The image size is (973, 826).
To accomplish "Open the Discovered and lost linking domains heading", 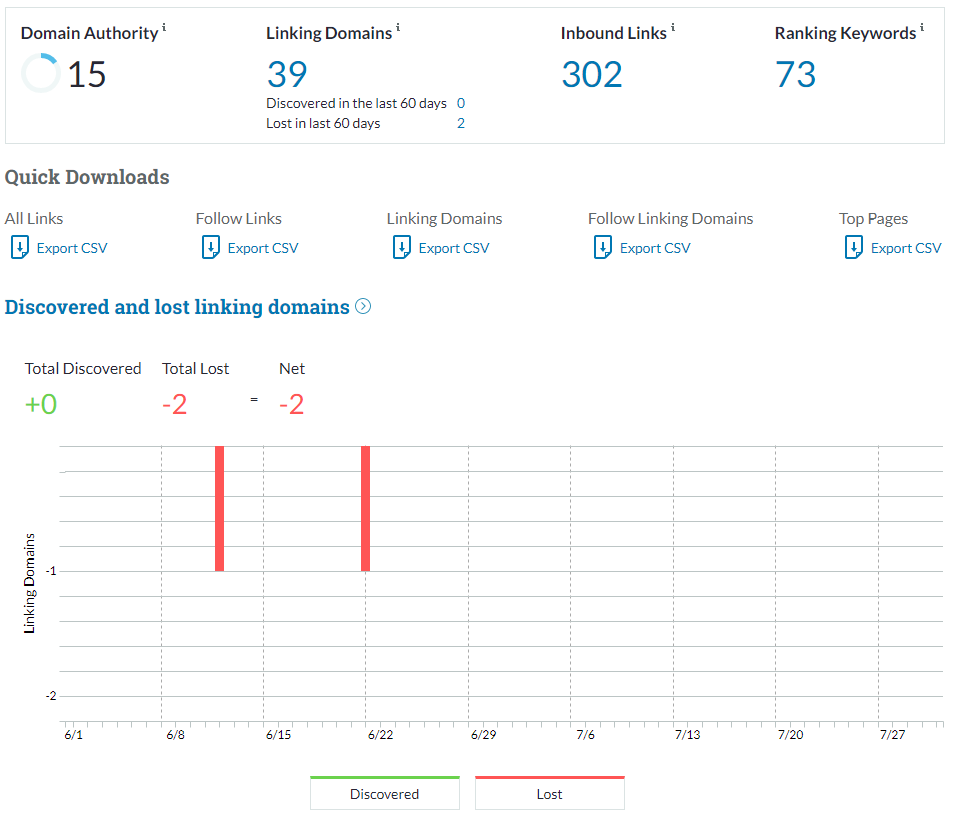I will coord(177,307).
